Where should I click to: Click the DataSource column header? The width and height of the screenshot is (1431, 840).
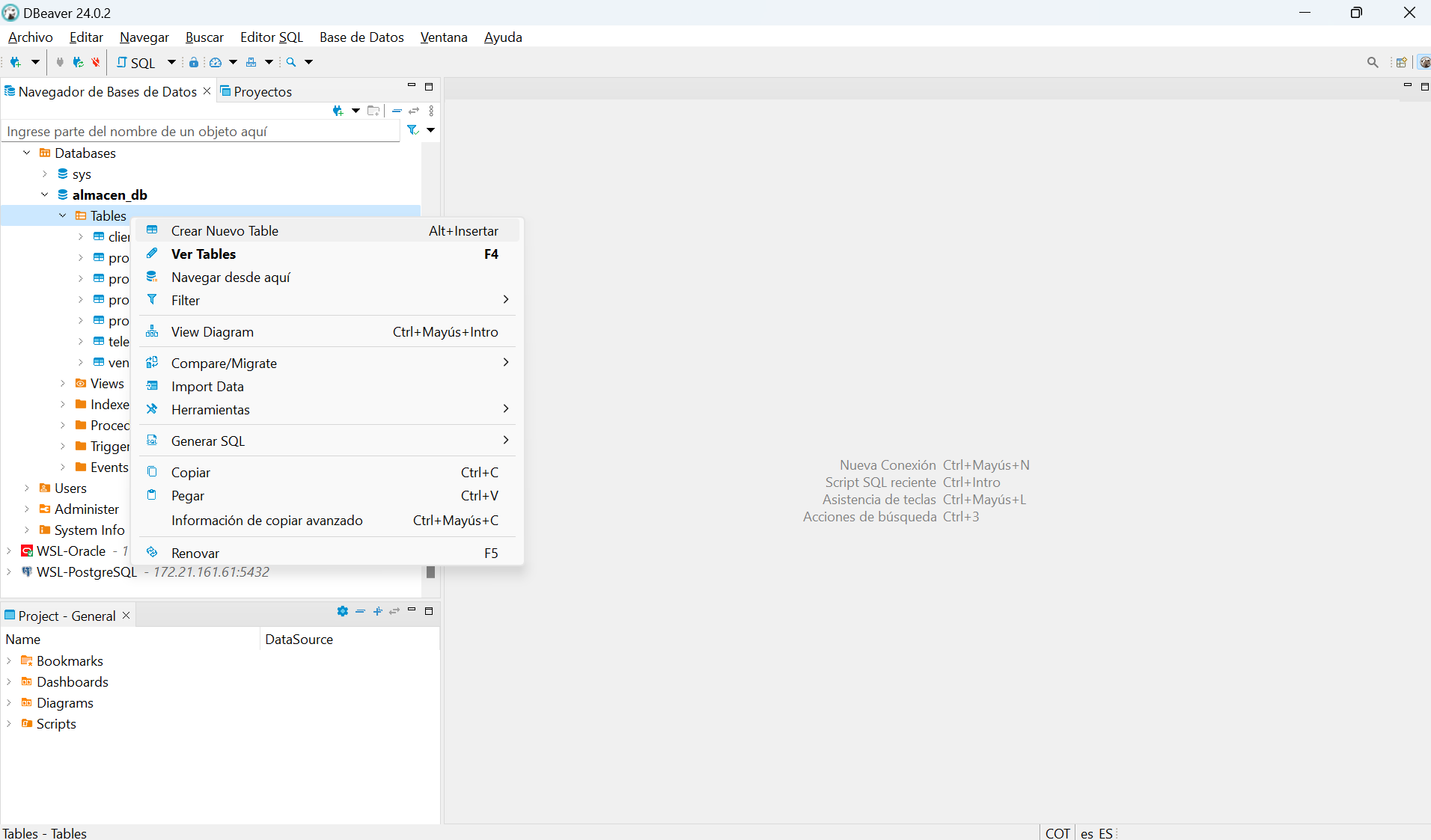(349, 639)
